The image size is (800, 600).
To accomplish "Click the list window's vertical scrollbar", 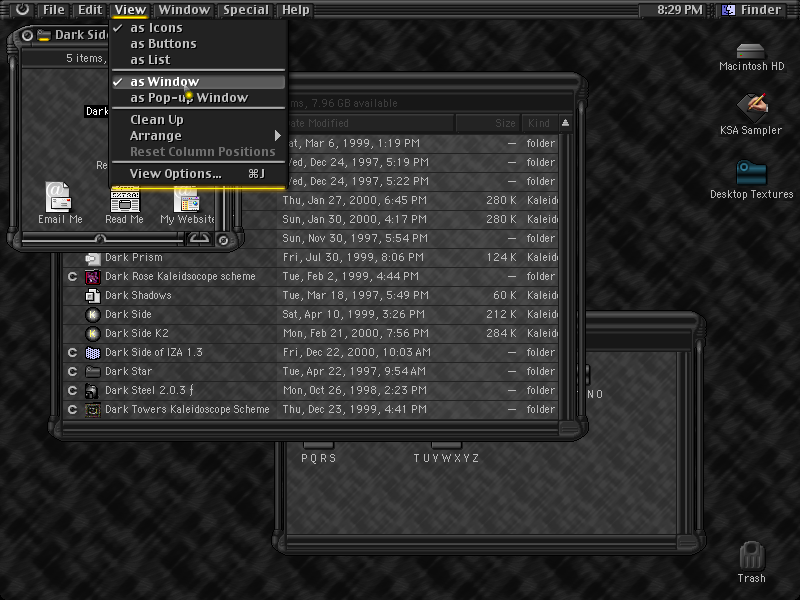I will point(565,276).
